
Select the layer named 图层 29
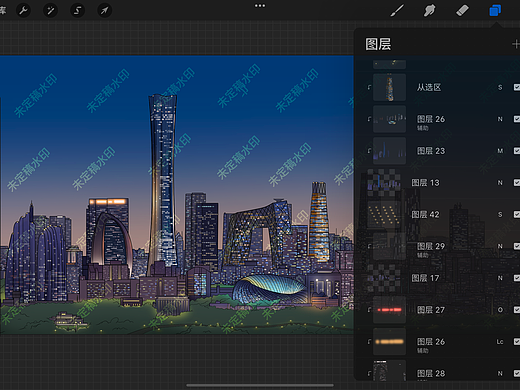[x=431, y=246]
